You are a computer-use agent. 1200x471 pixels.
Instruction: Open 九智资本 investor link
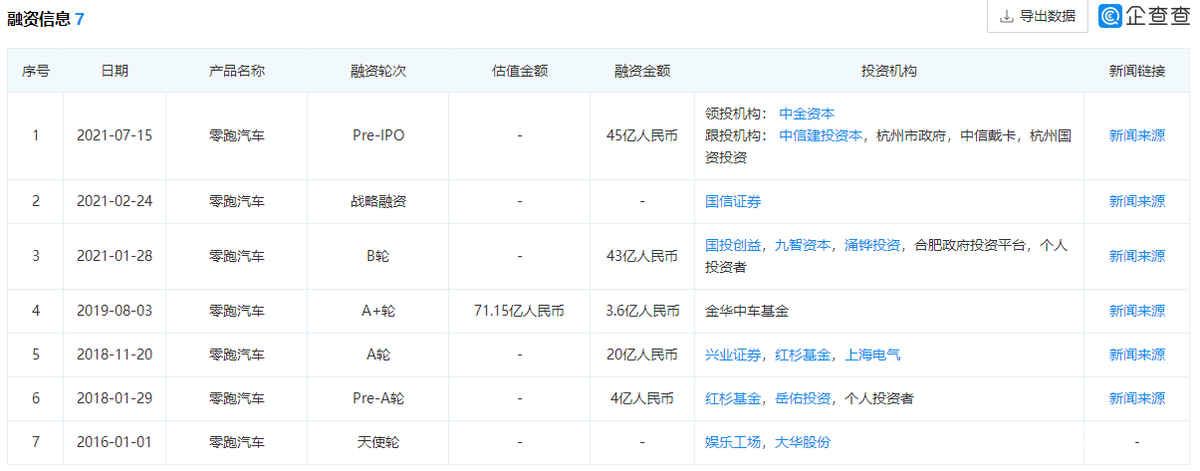[803, 245]
